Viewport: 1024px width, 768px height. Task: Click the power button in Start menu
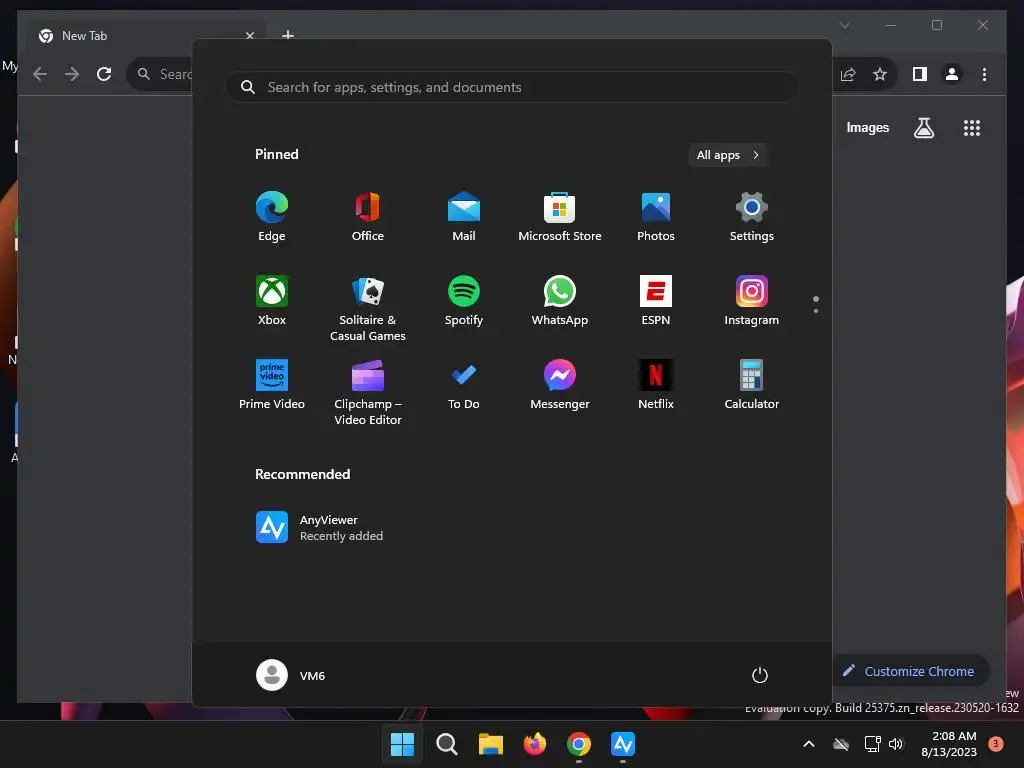(760, 675)
